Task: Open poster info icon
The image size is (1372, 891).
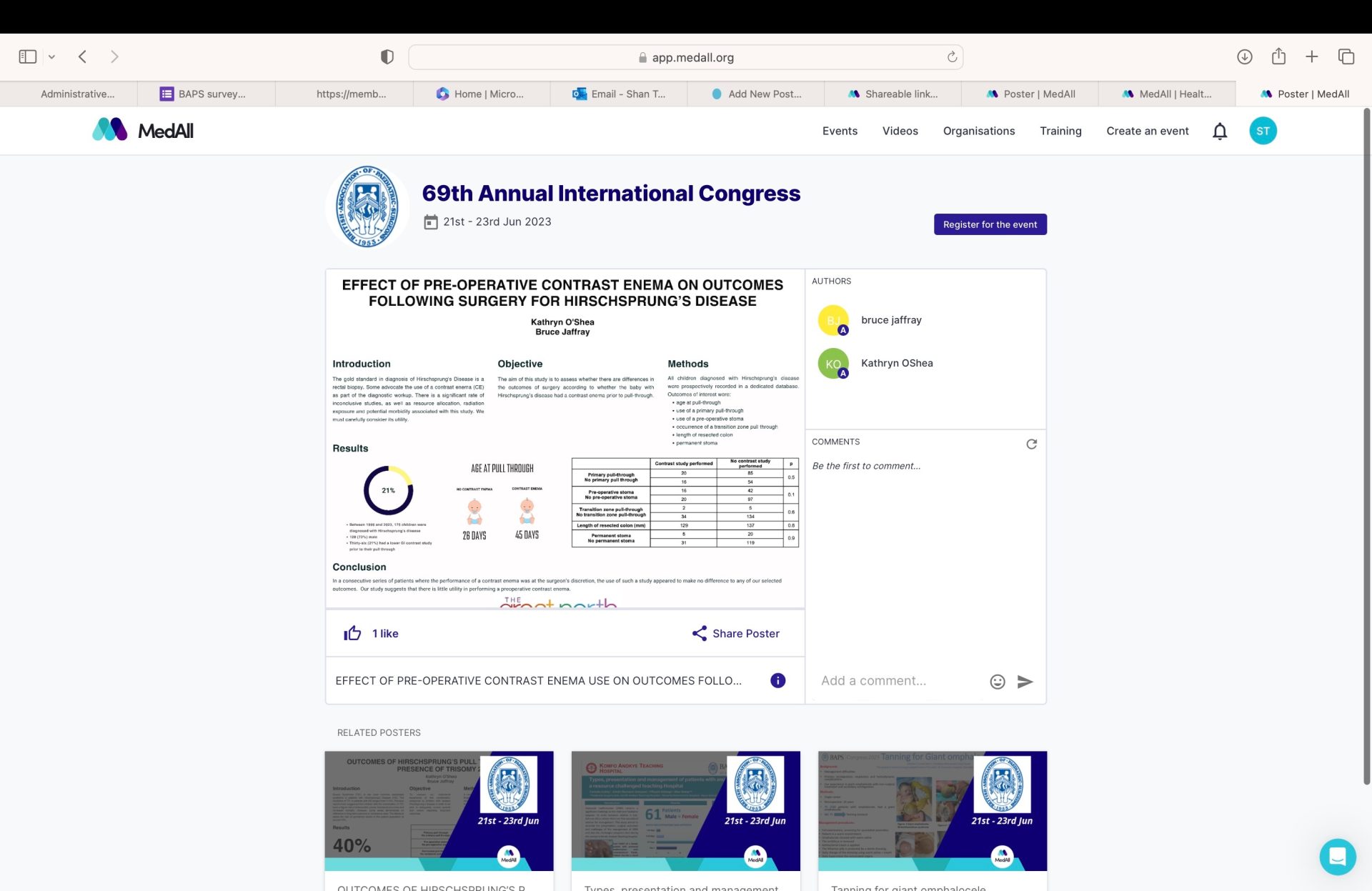Action: pos(777,680)
